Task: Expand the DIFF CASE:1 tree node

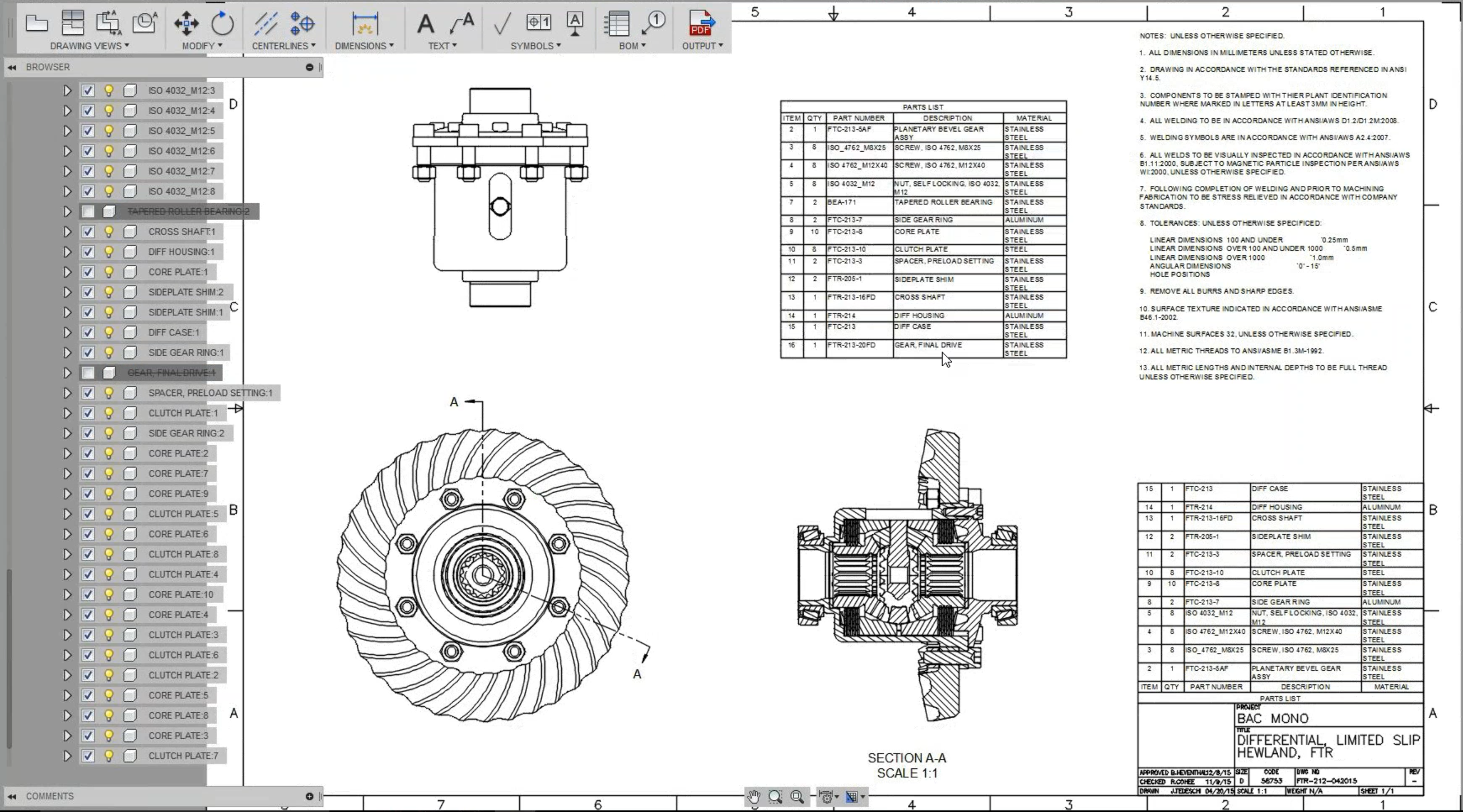Action: [67, 332]
